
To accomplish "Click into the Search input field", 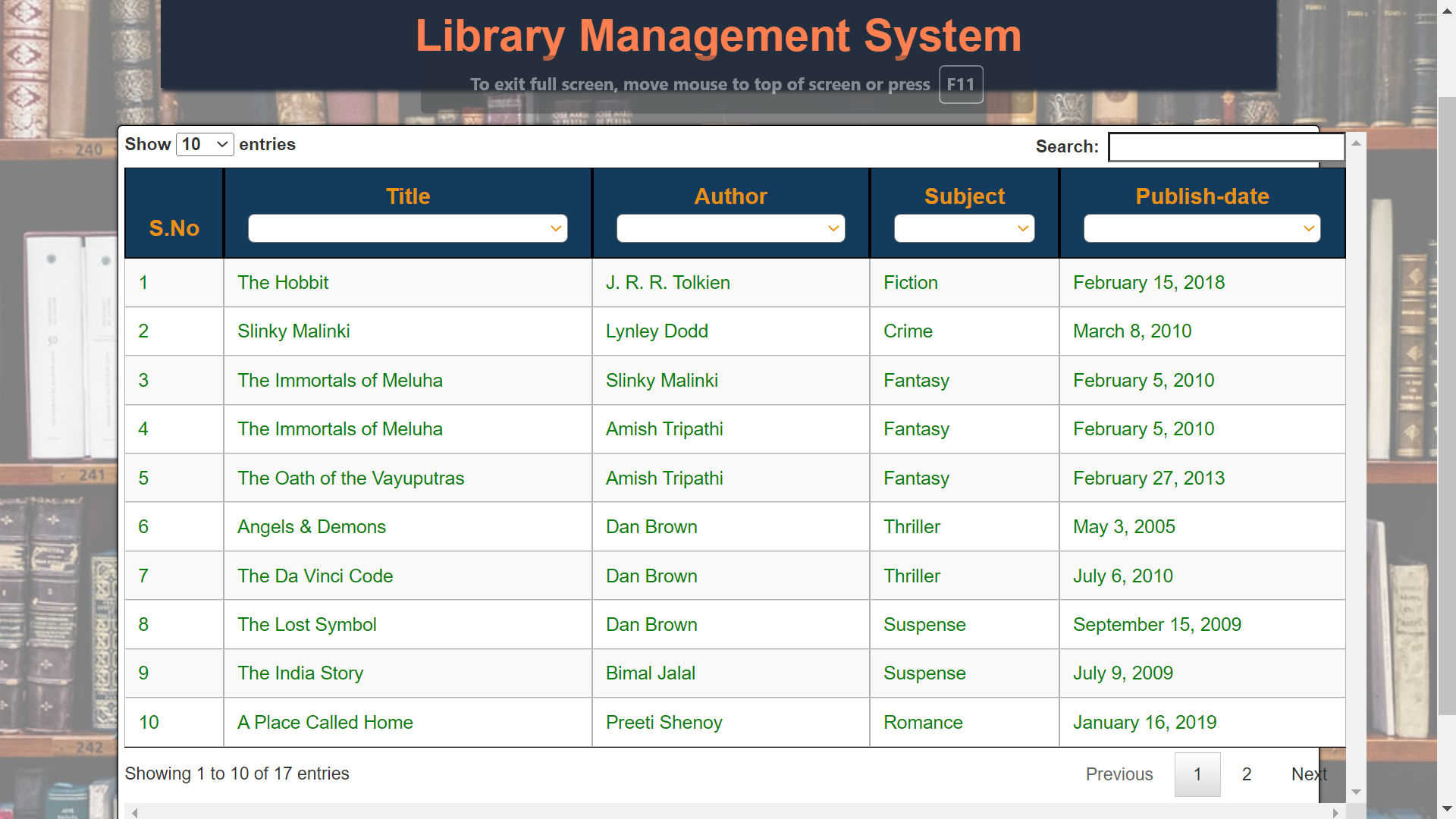I will [1225, 147].
